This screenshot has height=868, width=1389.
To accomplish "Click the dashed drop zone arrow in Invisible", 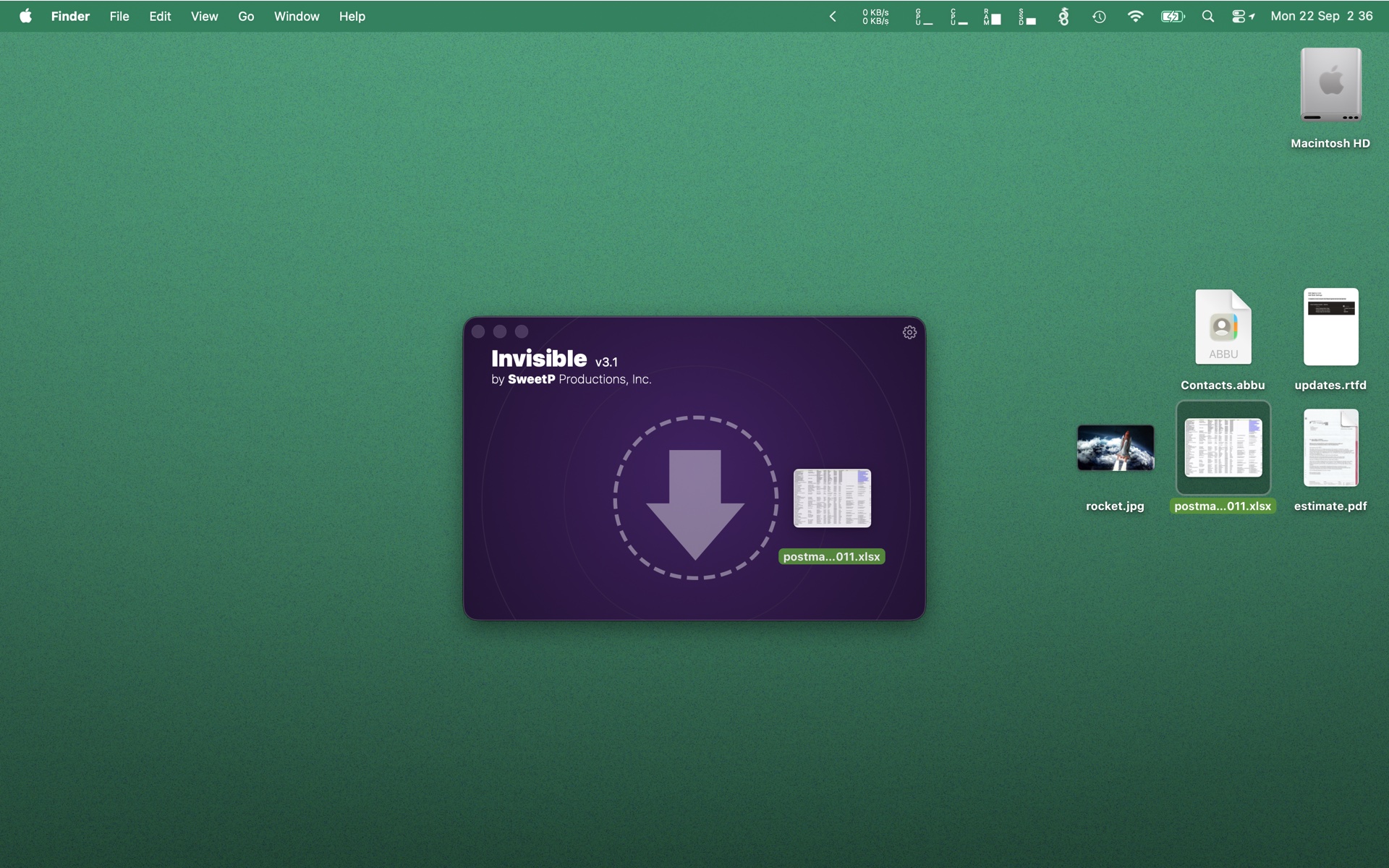I will pos(695,498).
